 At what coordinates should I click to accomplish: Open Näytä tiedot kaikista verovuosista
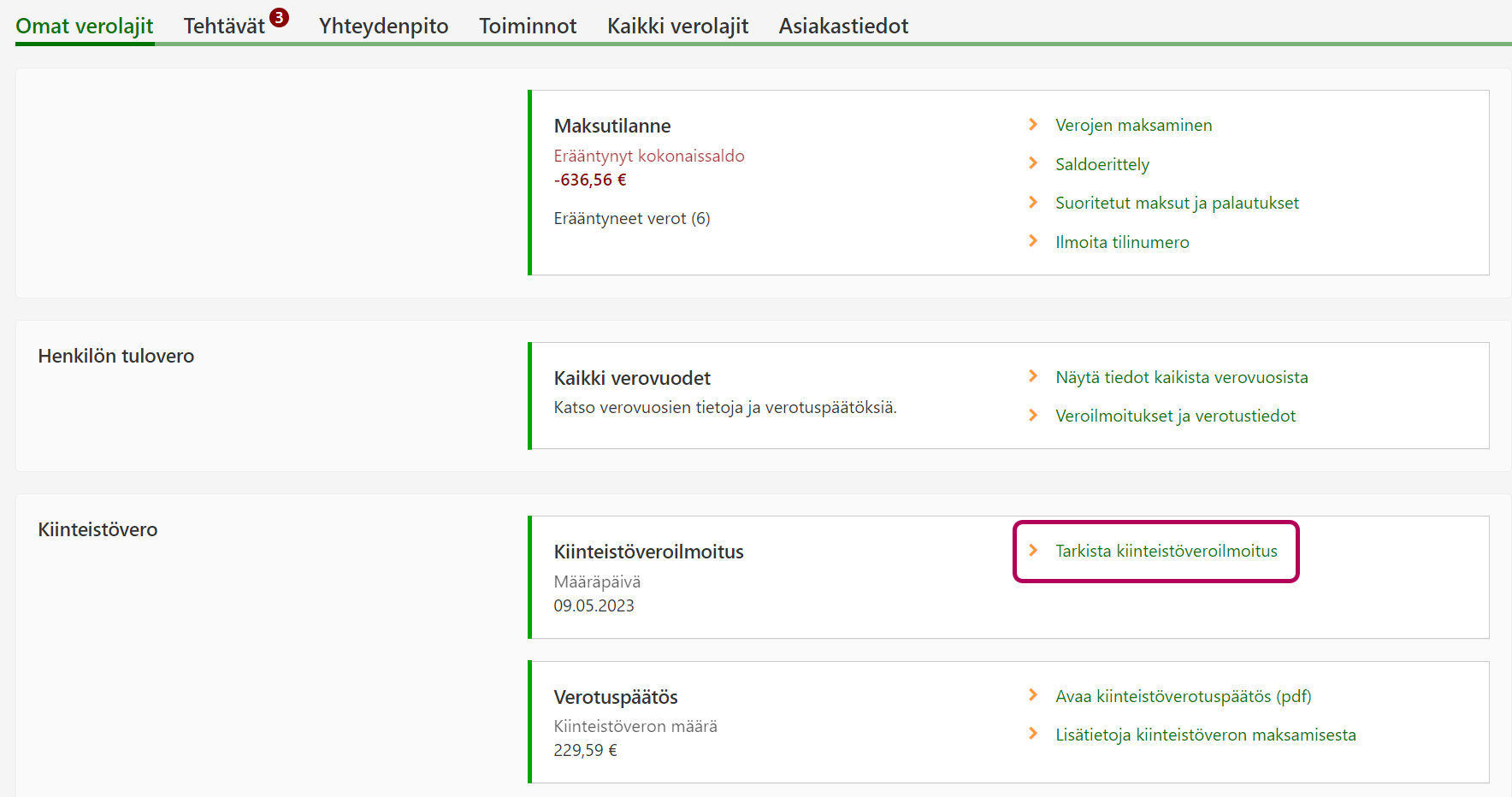pyautogui.click(x=1181, y=378)
